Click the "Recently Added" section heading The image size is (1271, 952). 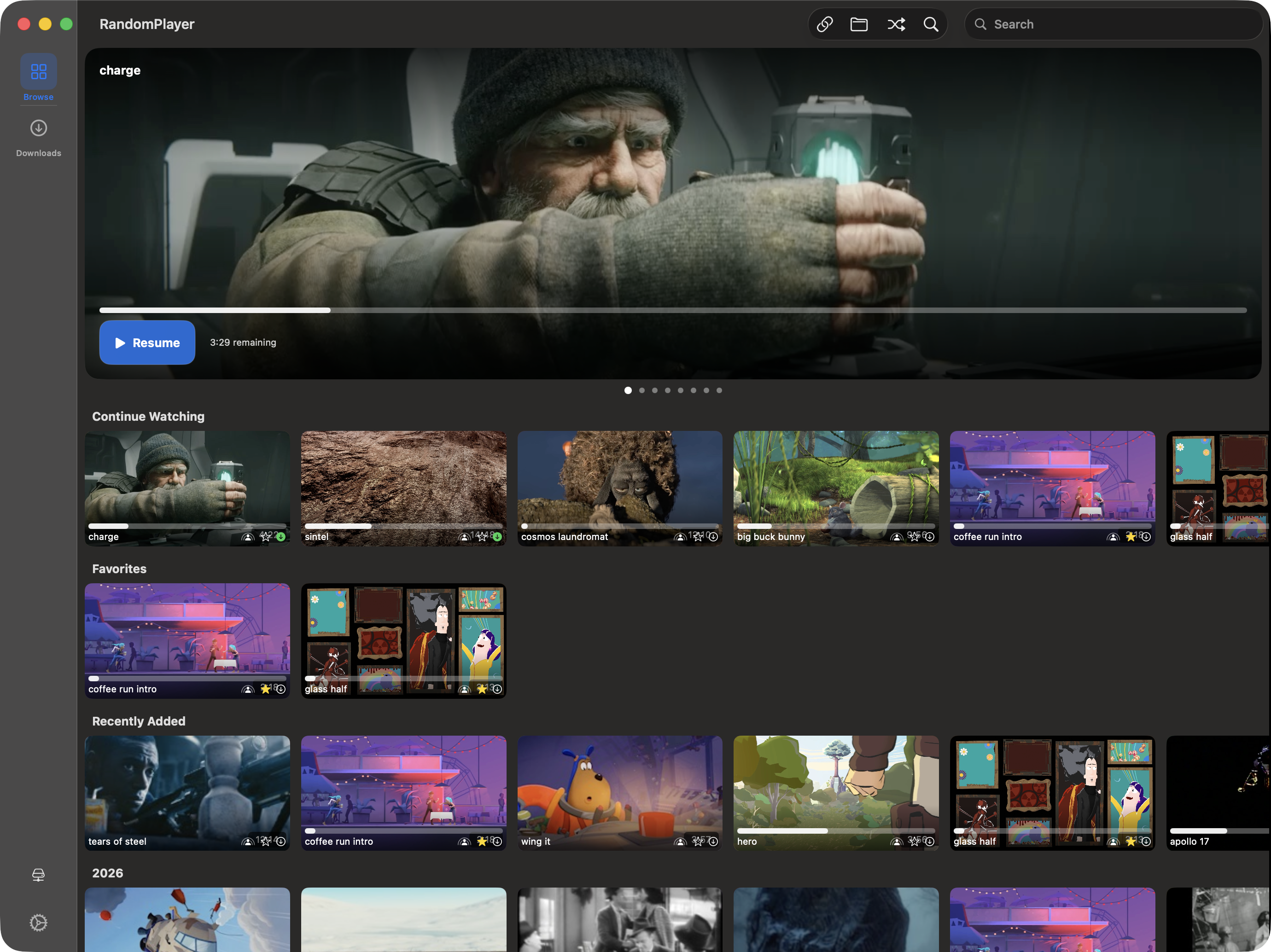pos(139,721)
